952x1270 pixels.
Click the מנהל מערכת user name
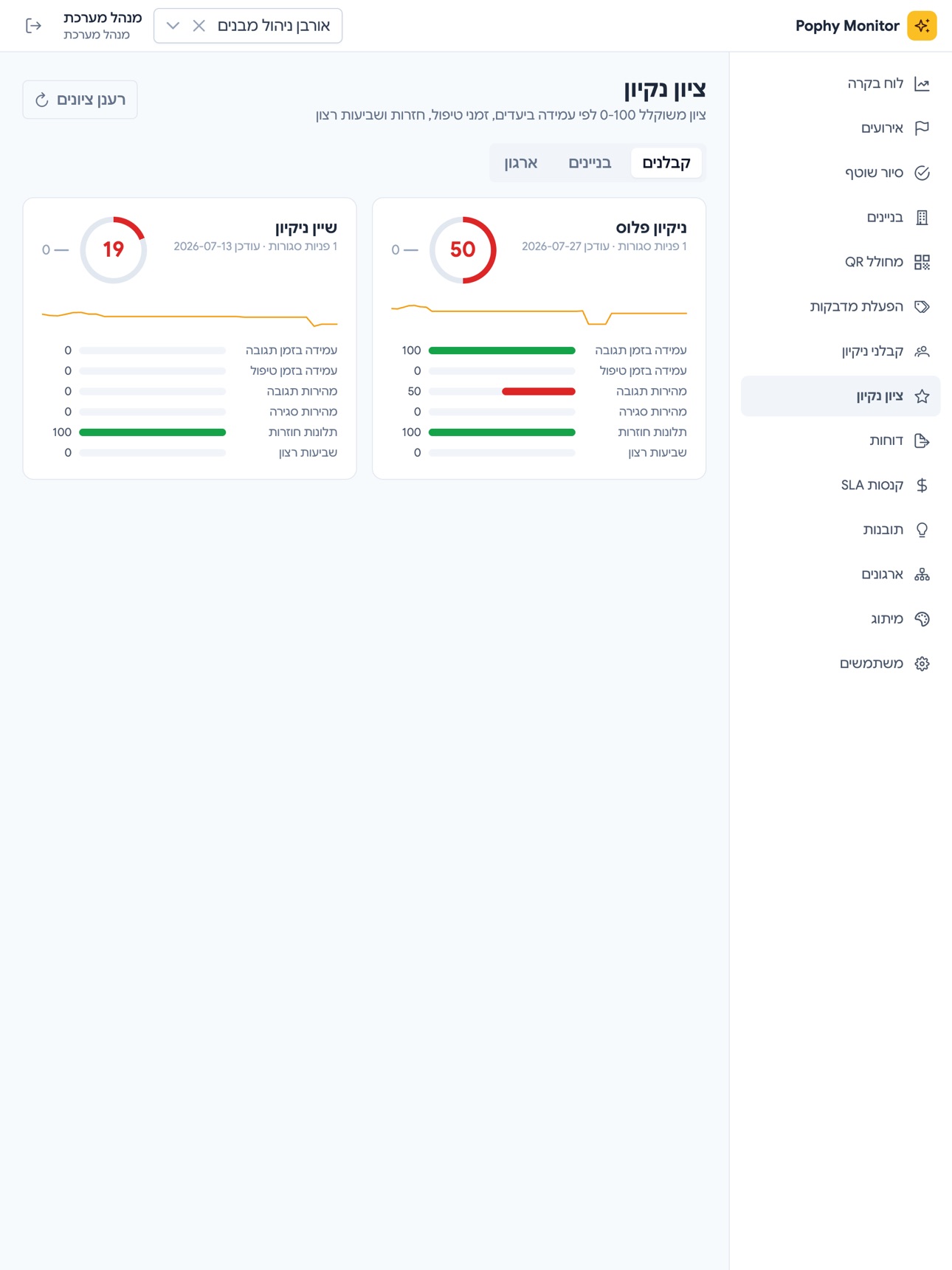point(103,18)
